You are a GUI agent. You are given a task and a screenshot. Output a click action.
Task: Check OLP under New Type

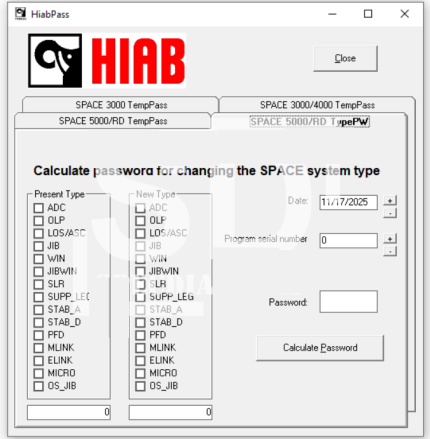140,221
